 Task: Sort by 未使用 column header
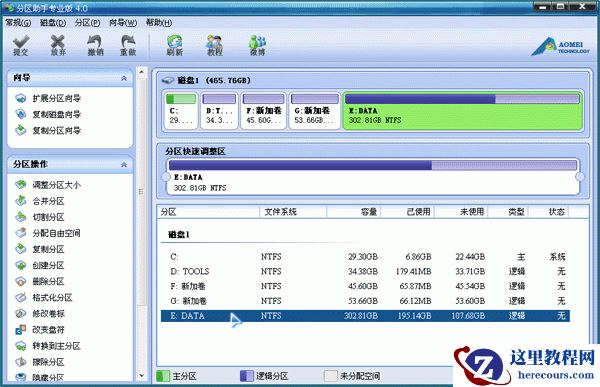[x=461, y=212]
